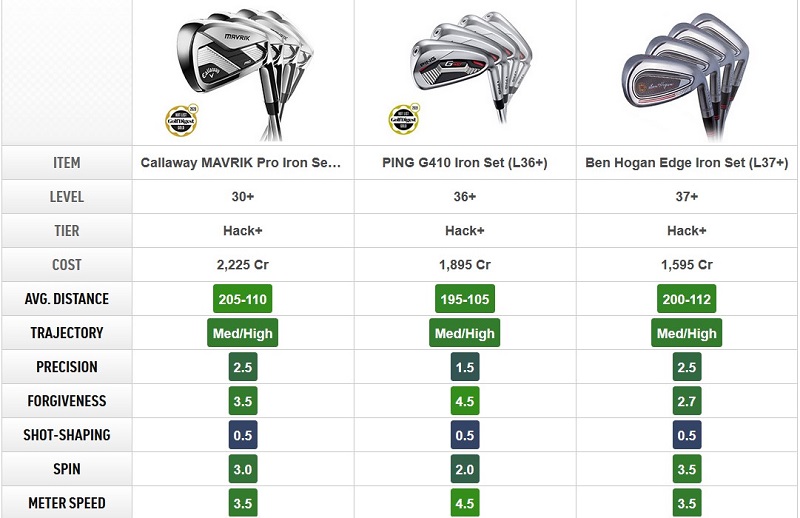
Task: Click the Golf Digest gold badge on MAVRIK
Action: 181,120
